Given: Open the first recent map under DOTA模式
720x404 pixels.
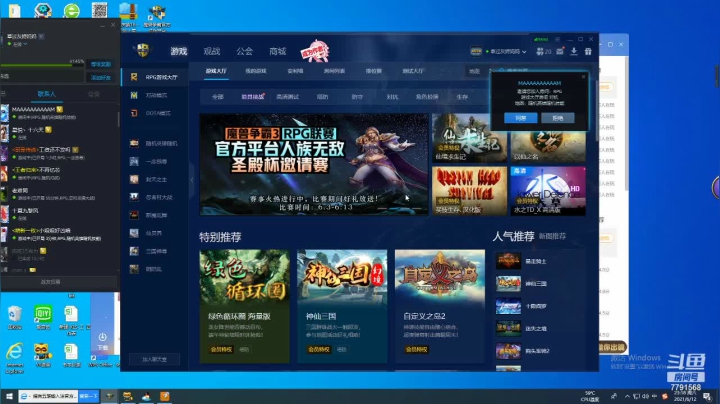Looking at the screenshot, I should 155,143.
